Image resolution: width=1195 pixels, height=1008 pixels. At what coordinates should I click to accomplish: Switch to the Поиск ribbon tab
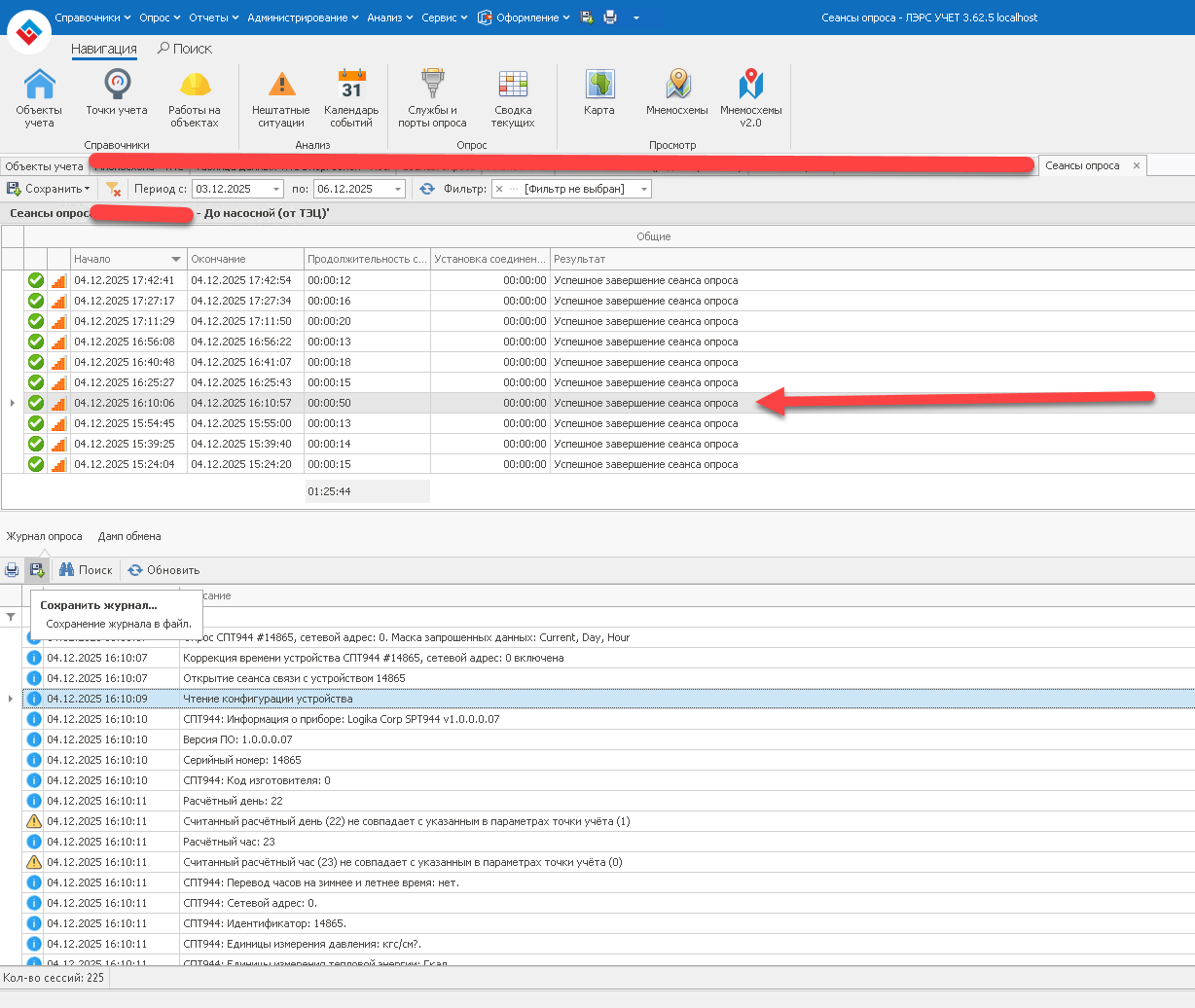point(185,49)
